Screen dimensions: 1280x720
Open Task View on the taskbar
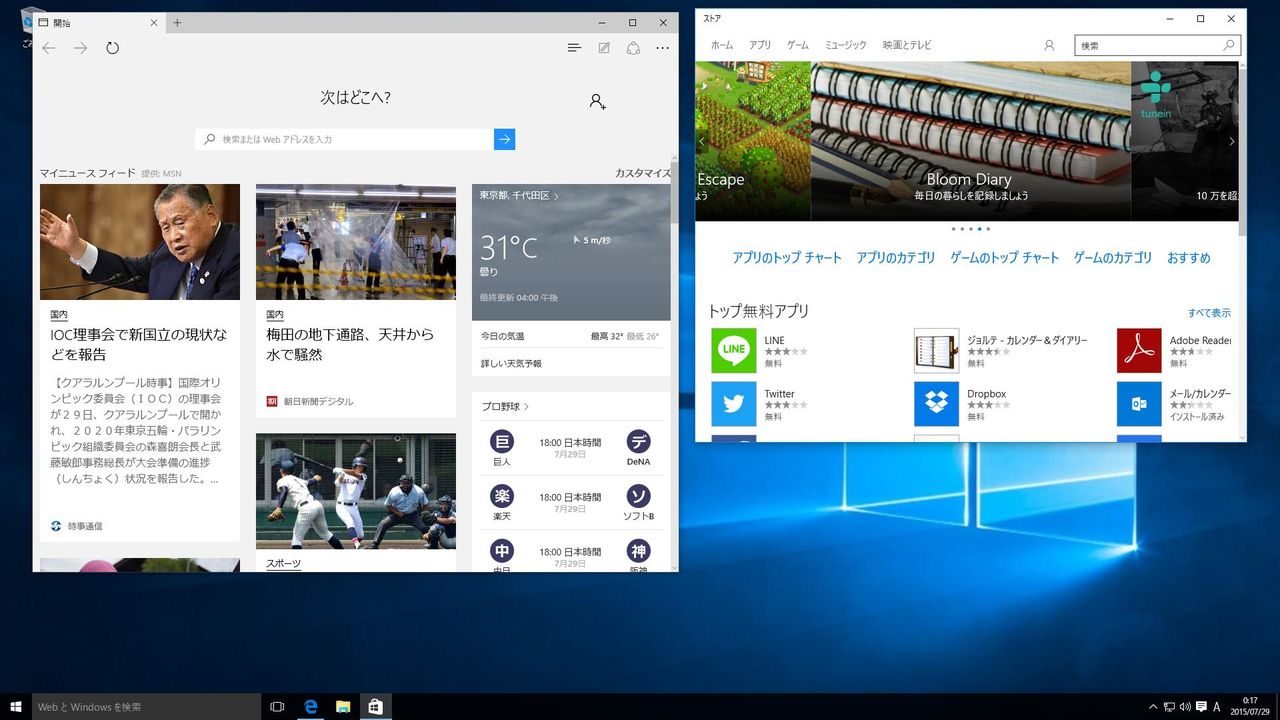coord(277,707)
